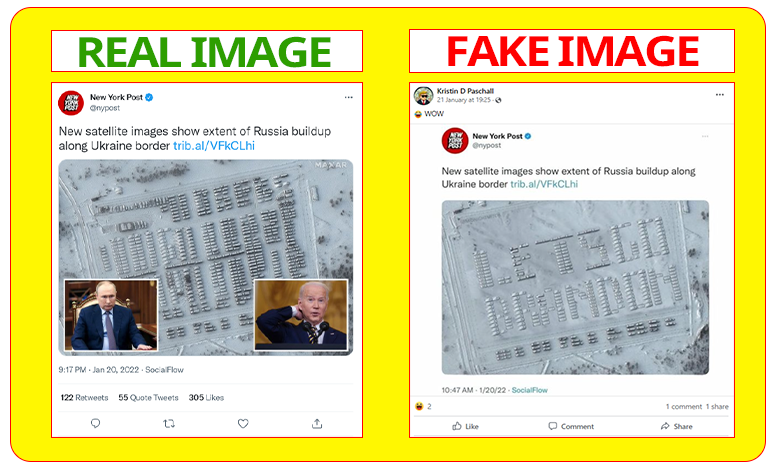Click the Facebook Like button

pyautogui.click(x=465, y=426)
